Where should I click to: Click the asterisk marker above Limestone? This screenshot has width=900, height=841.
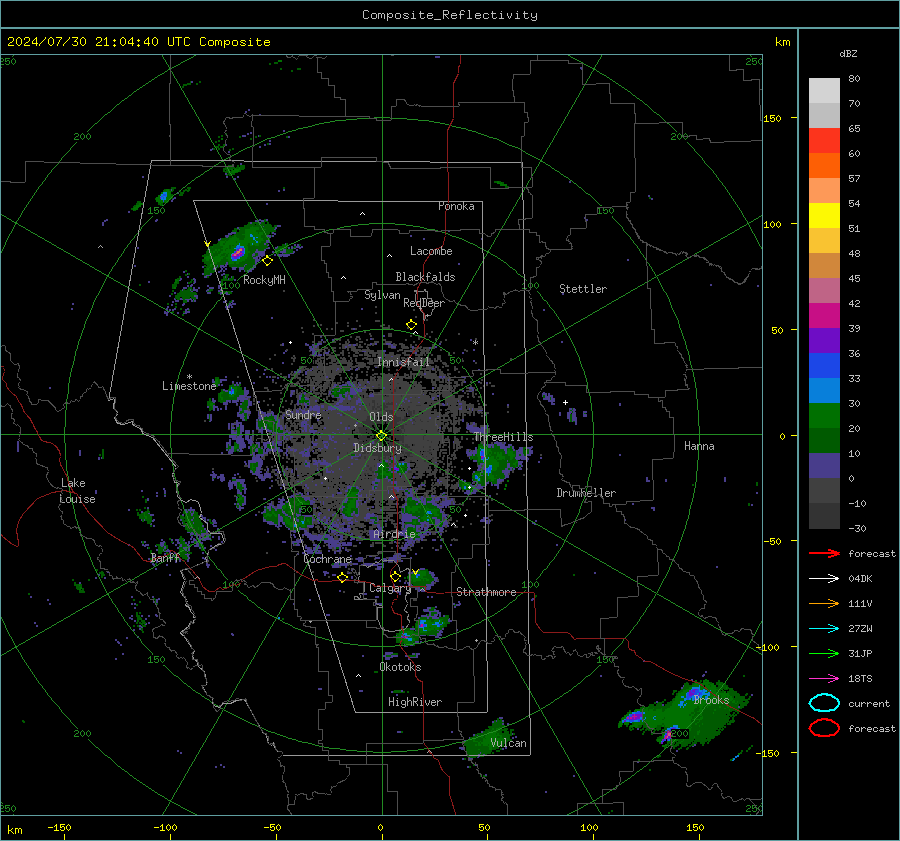(x=189, y=377)
